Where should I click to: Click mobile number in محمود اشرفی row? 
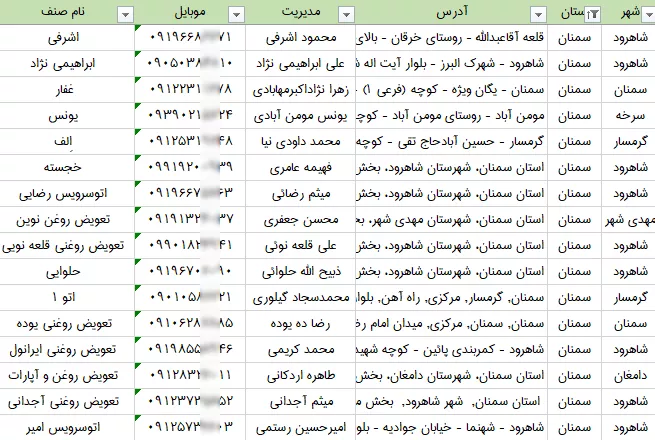190,38
